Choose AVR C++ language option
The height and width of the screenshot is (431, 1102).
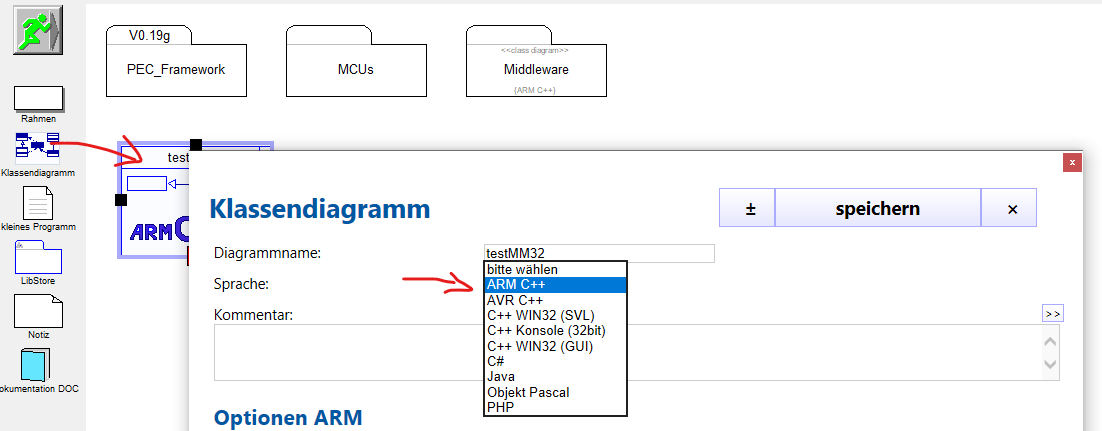(x=555, y=300)
